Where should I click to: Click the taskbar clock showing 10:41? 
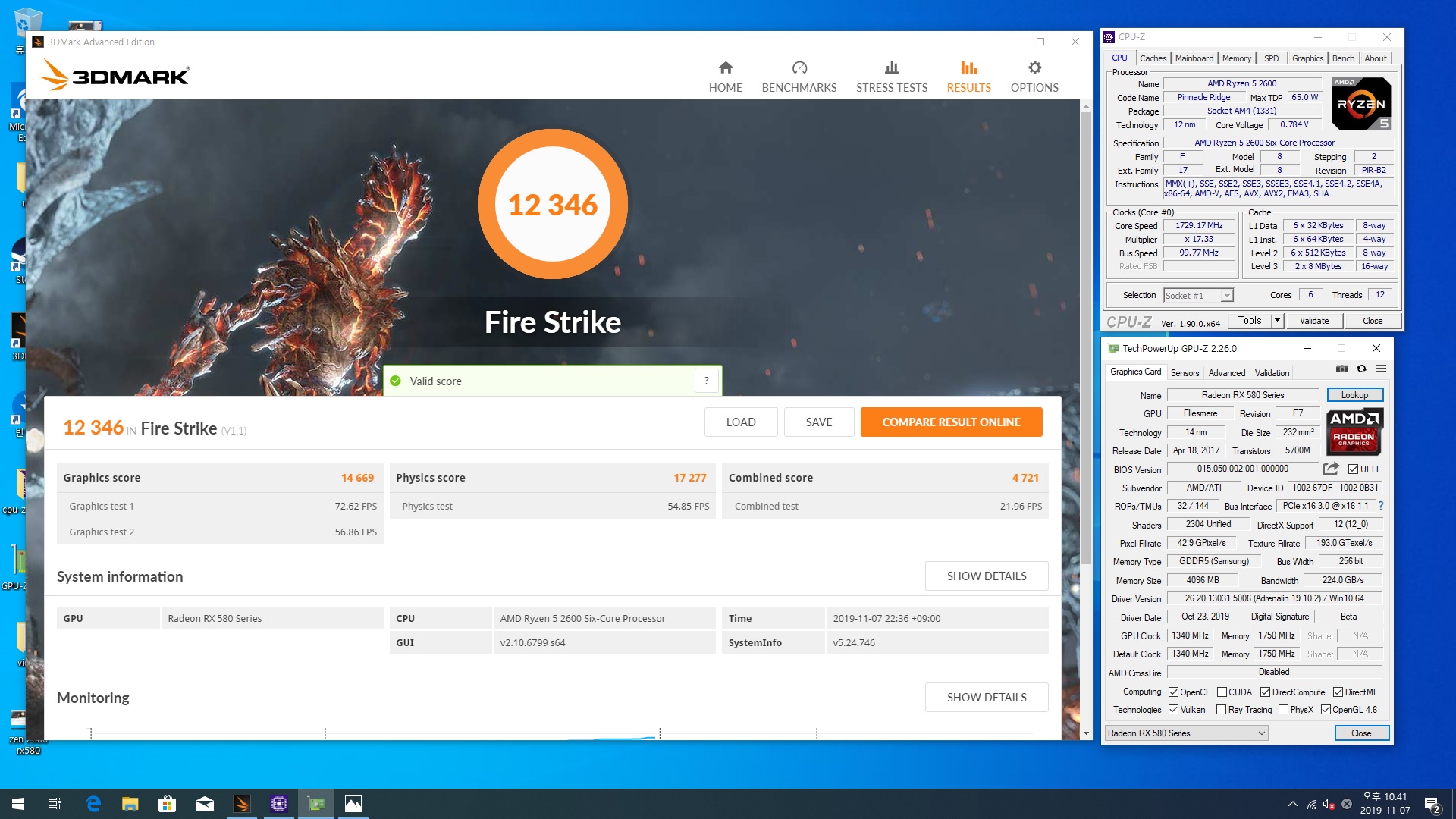click(x=1385, y=804)
